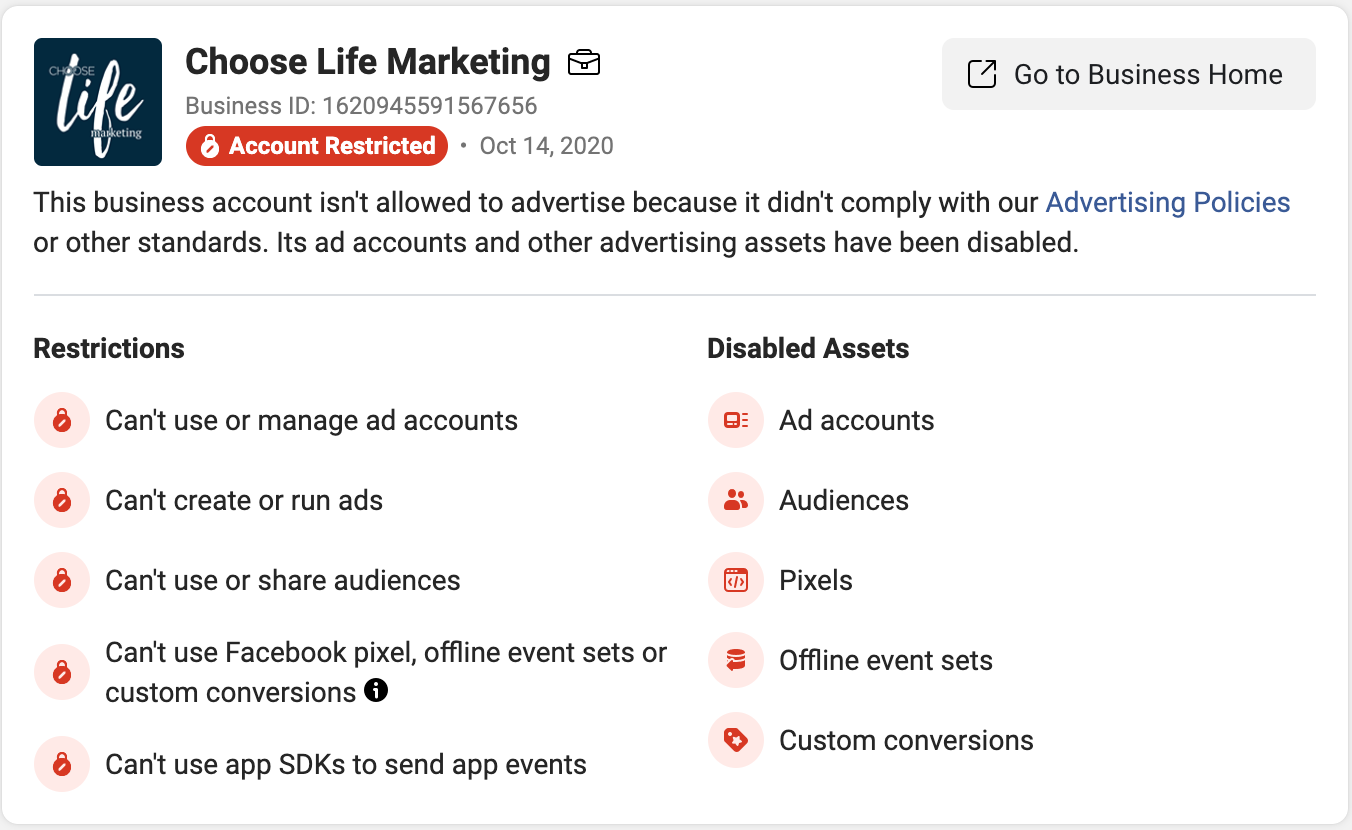1352x830 pixels.
Task: Click the Restrictions heading
Action: pos(109,349)
